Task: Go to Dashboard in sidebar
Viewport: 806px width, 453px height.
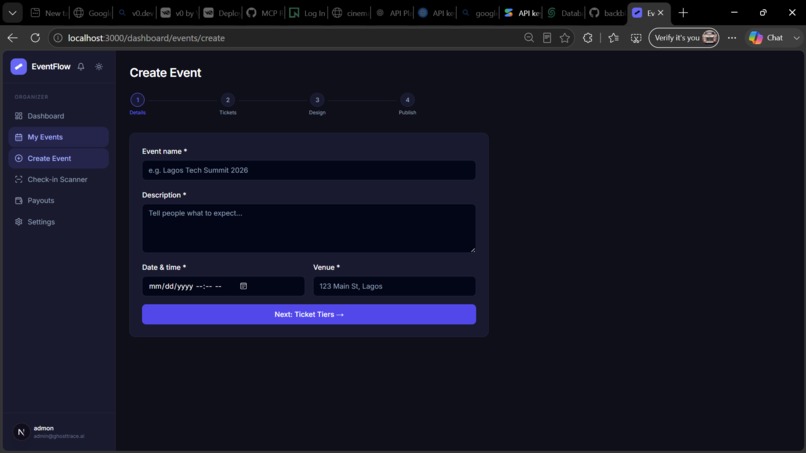Action: tap(59, 116)
